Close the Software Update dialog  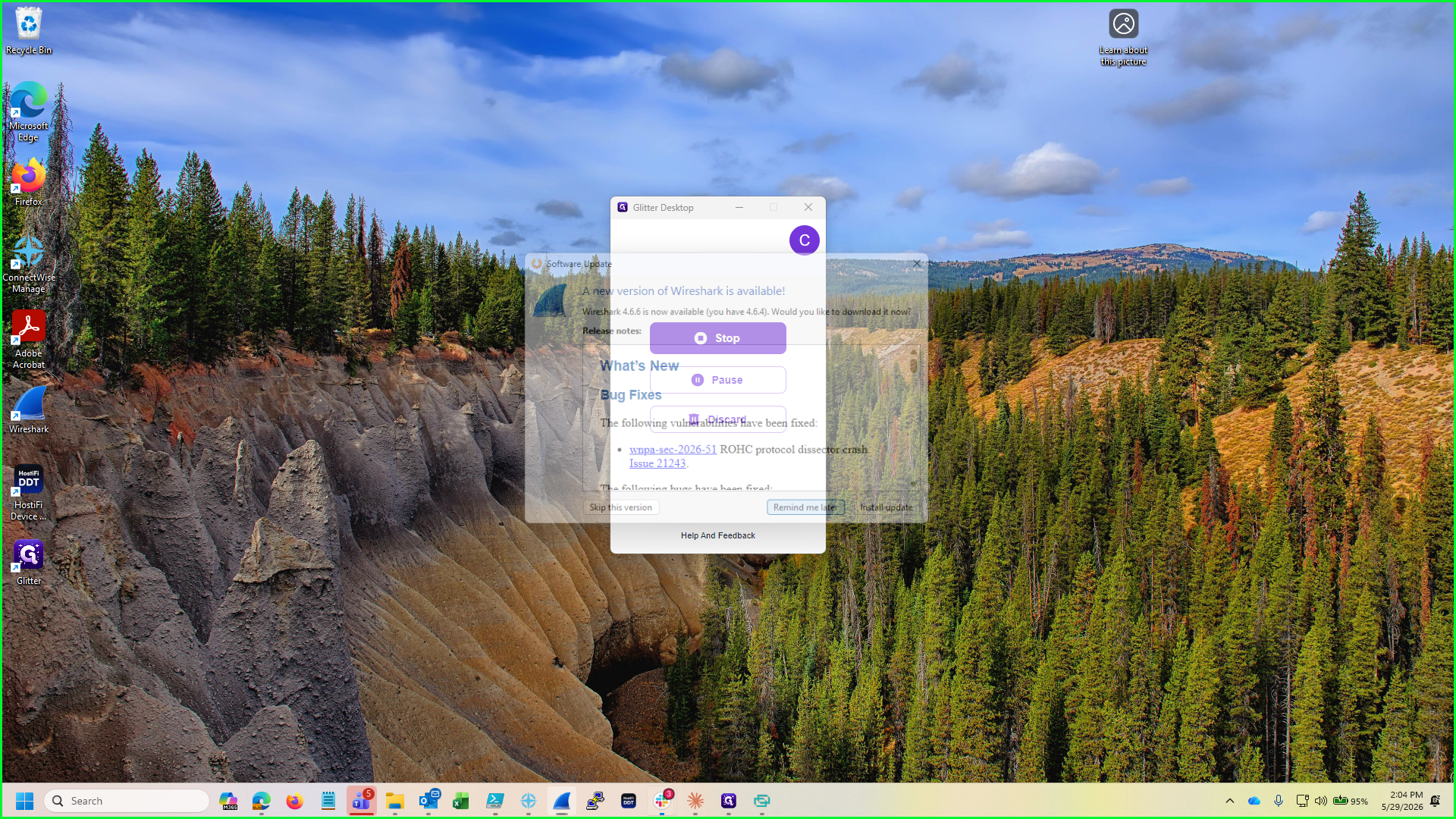(x=917, y=264)
